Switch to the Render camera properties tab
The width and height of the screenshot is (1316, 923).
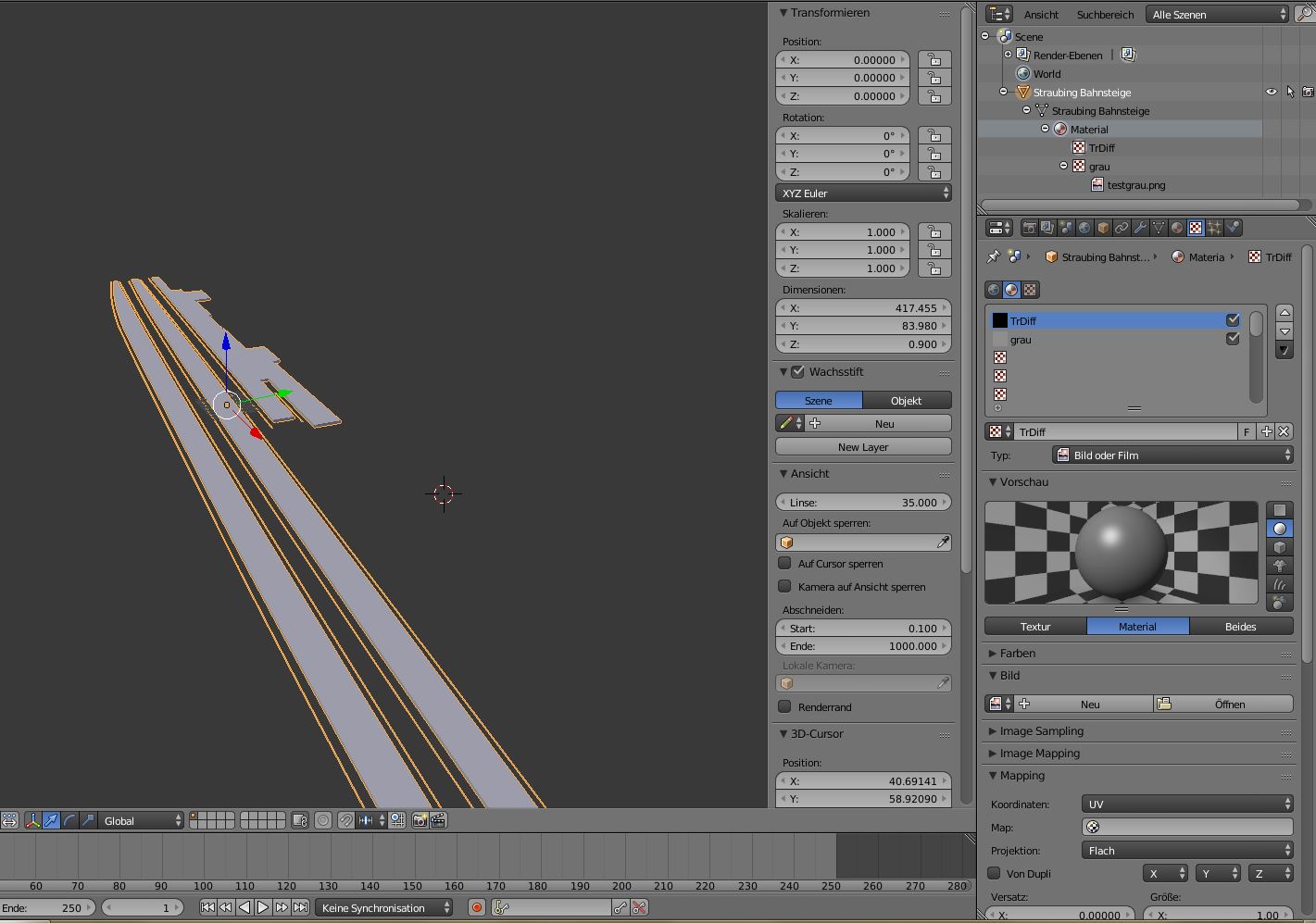1029,228
